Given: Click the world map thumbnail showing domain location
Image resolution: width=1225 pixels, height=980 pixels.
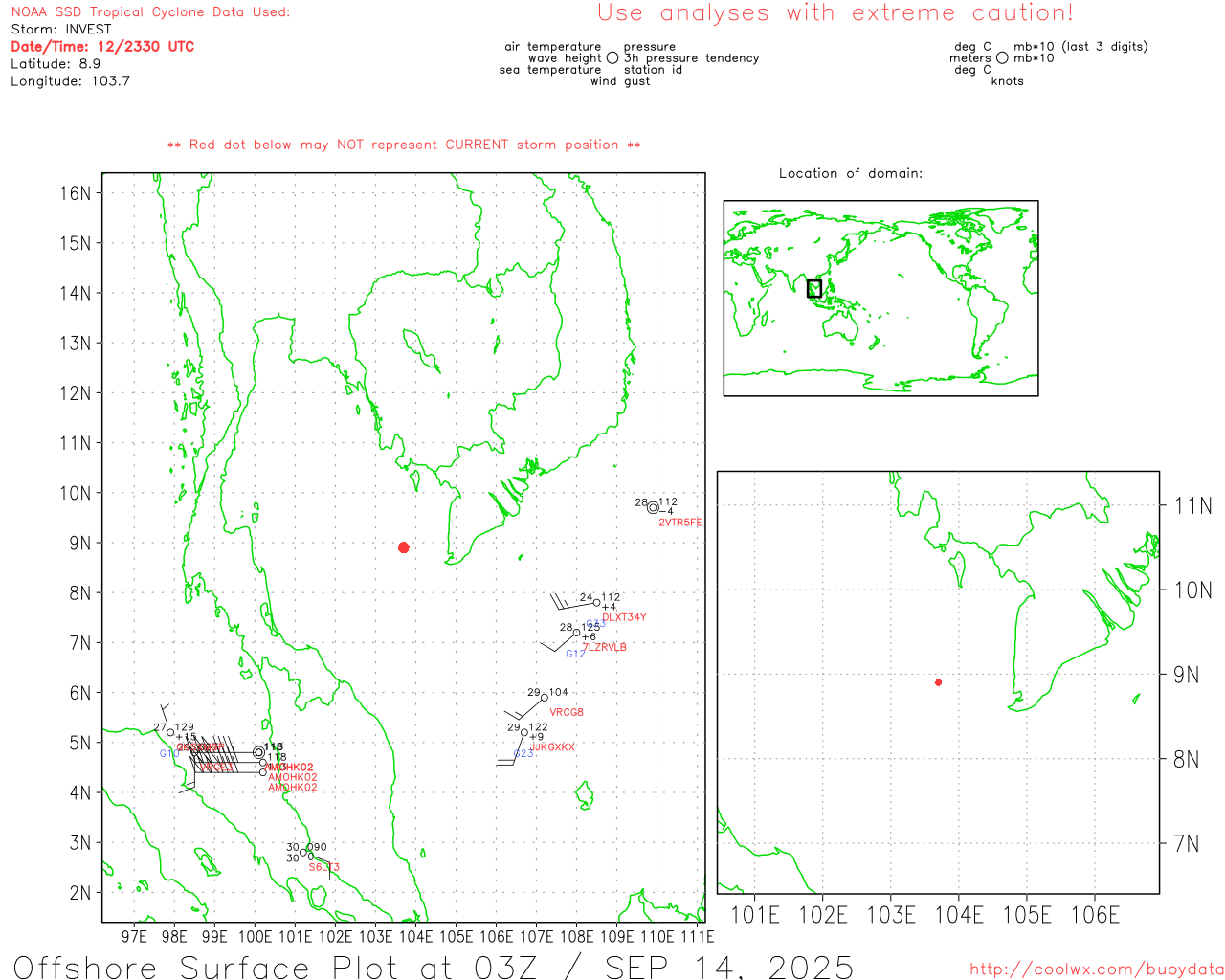Looking at the screenshot, I should 880,298.
